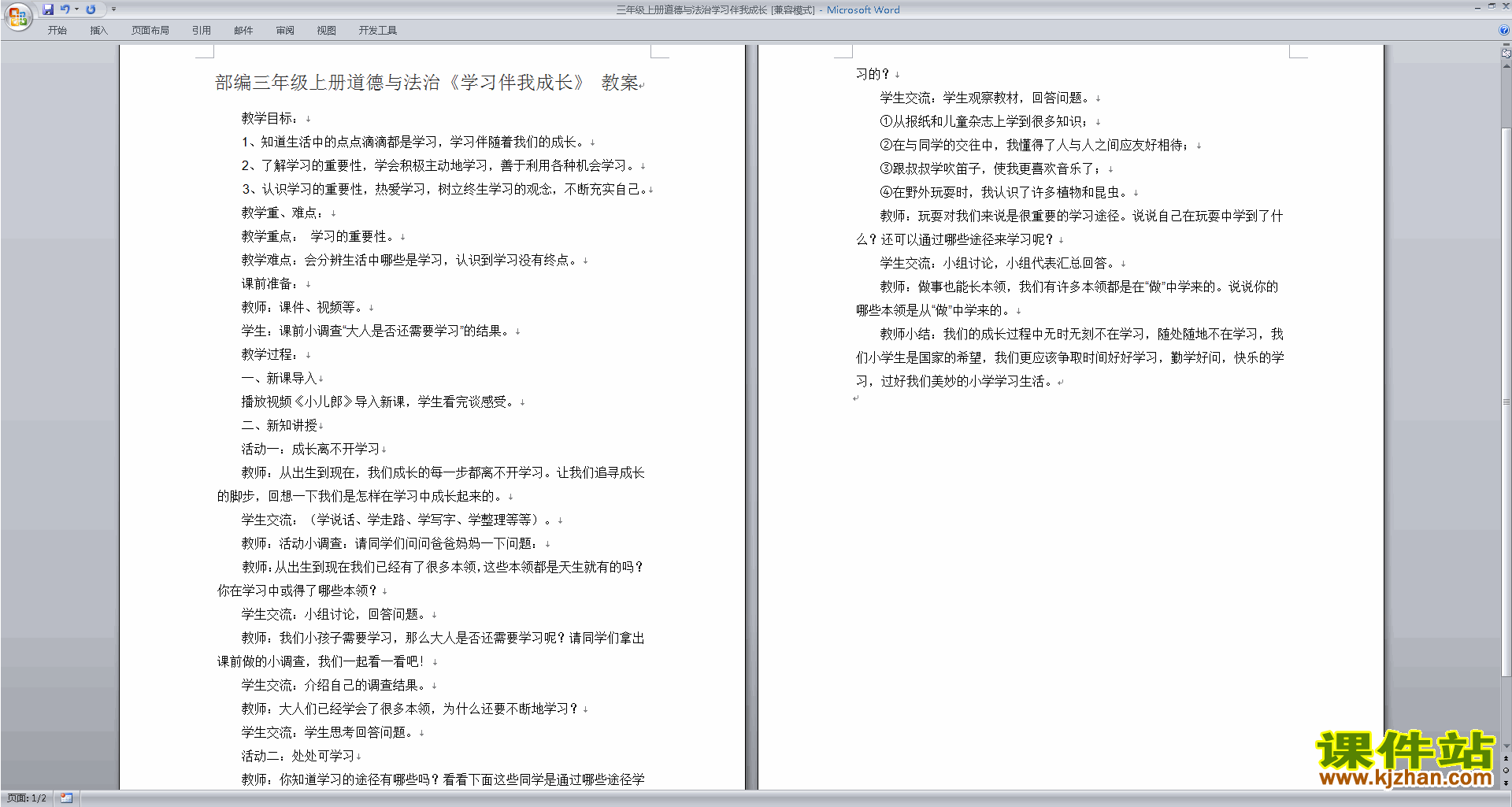This screenshot has height=807, width=1512.
Task: Click the line 课前准备：
Action: click(269, 283)
